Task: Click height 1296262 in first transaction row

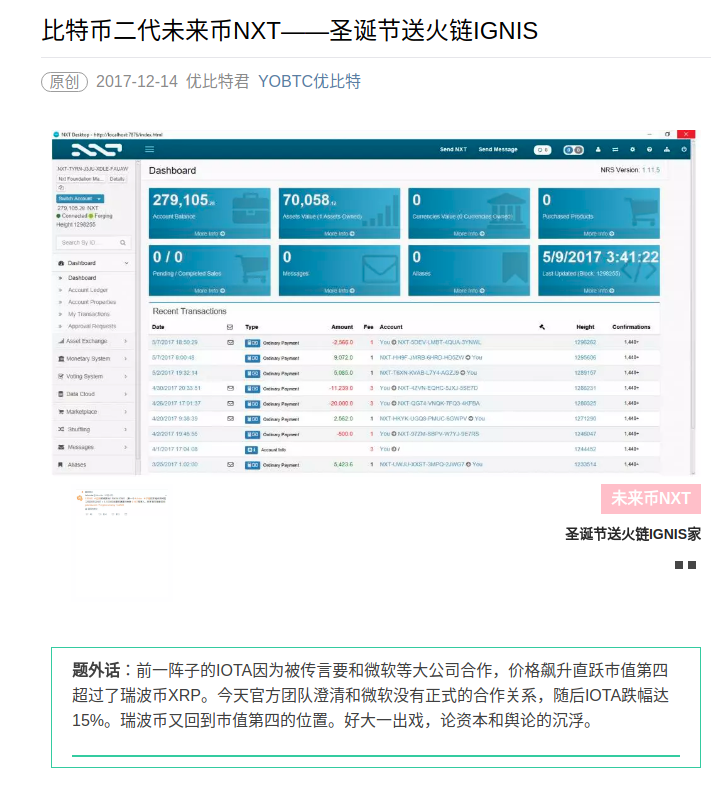Action: point(585,342)
